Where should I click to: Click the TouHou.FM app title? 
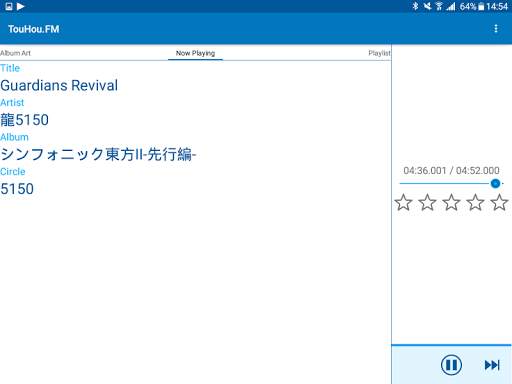[34, 29]
